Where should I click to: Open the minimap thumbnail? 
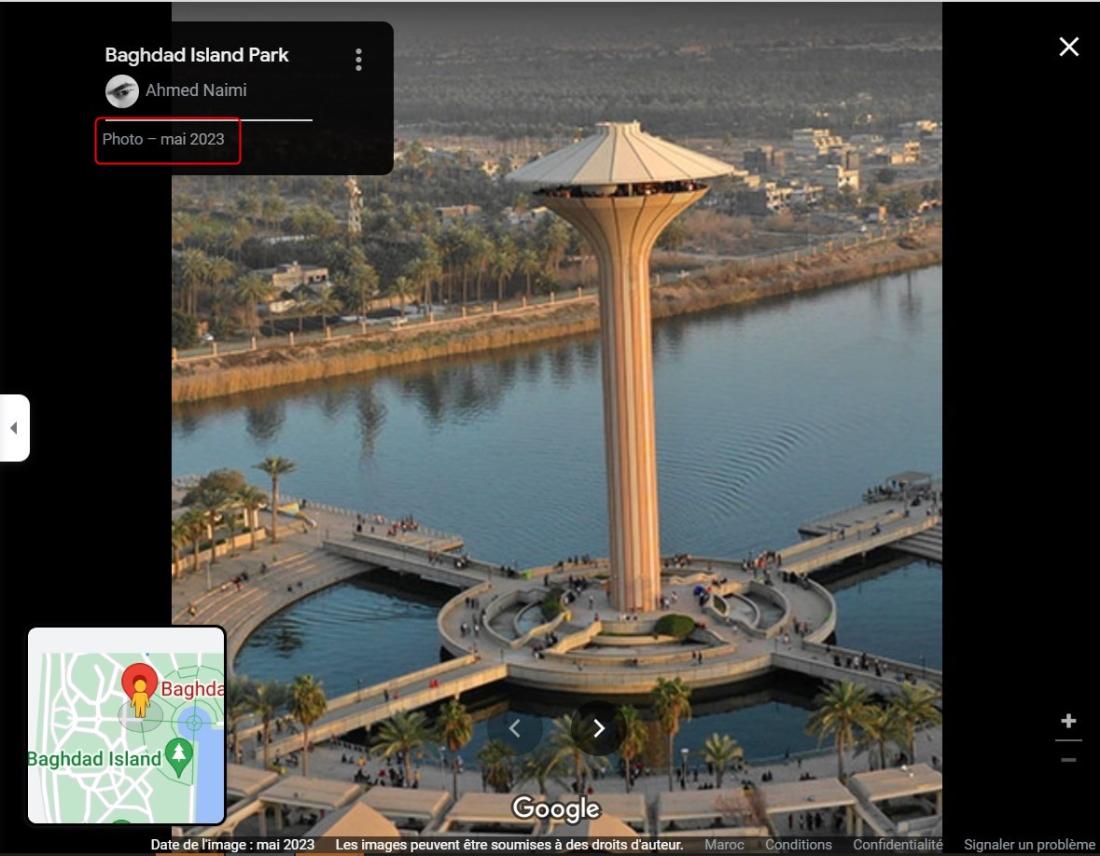click(126, 725)
